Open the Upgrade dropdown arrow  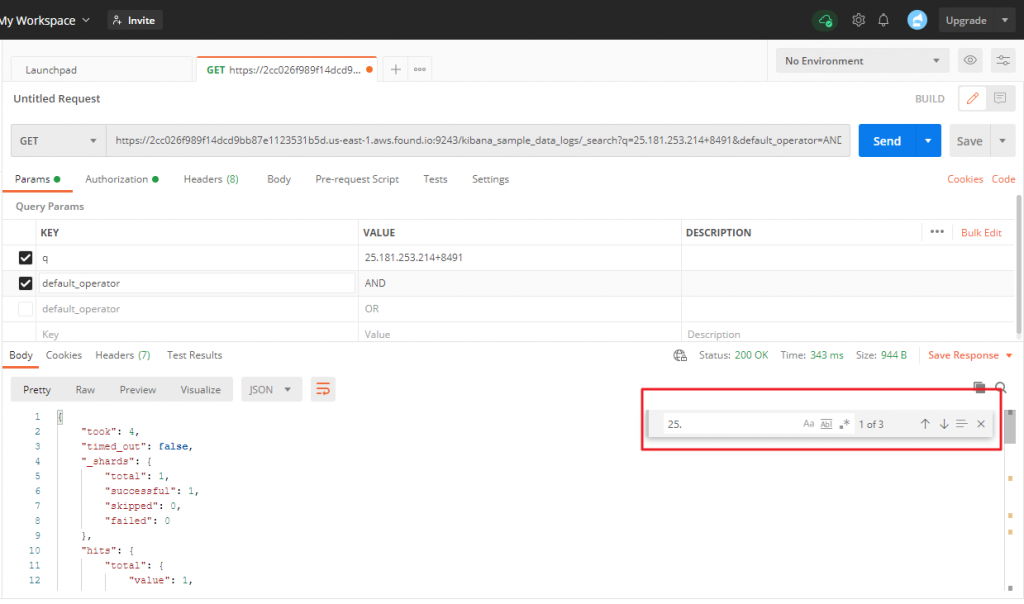click(x=1004, y=20)
